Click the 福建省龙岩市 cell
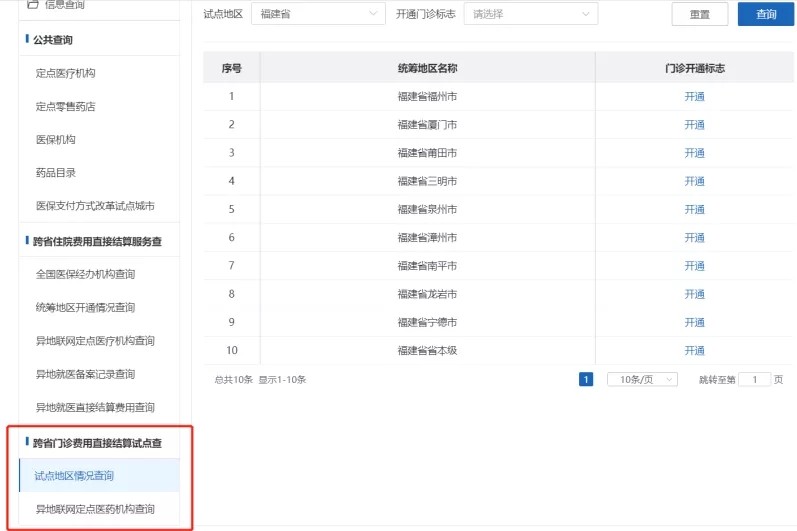Screen dimensions: 797x531 click(x=427, y=294)
